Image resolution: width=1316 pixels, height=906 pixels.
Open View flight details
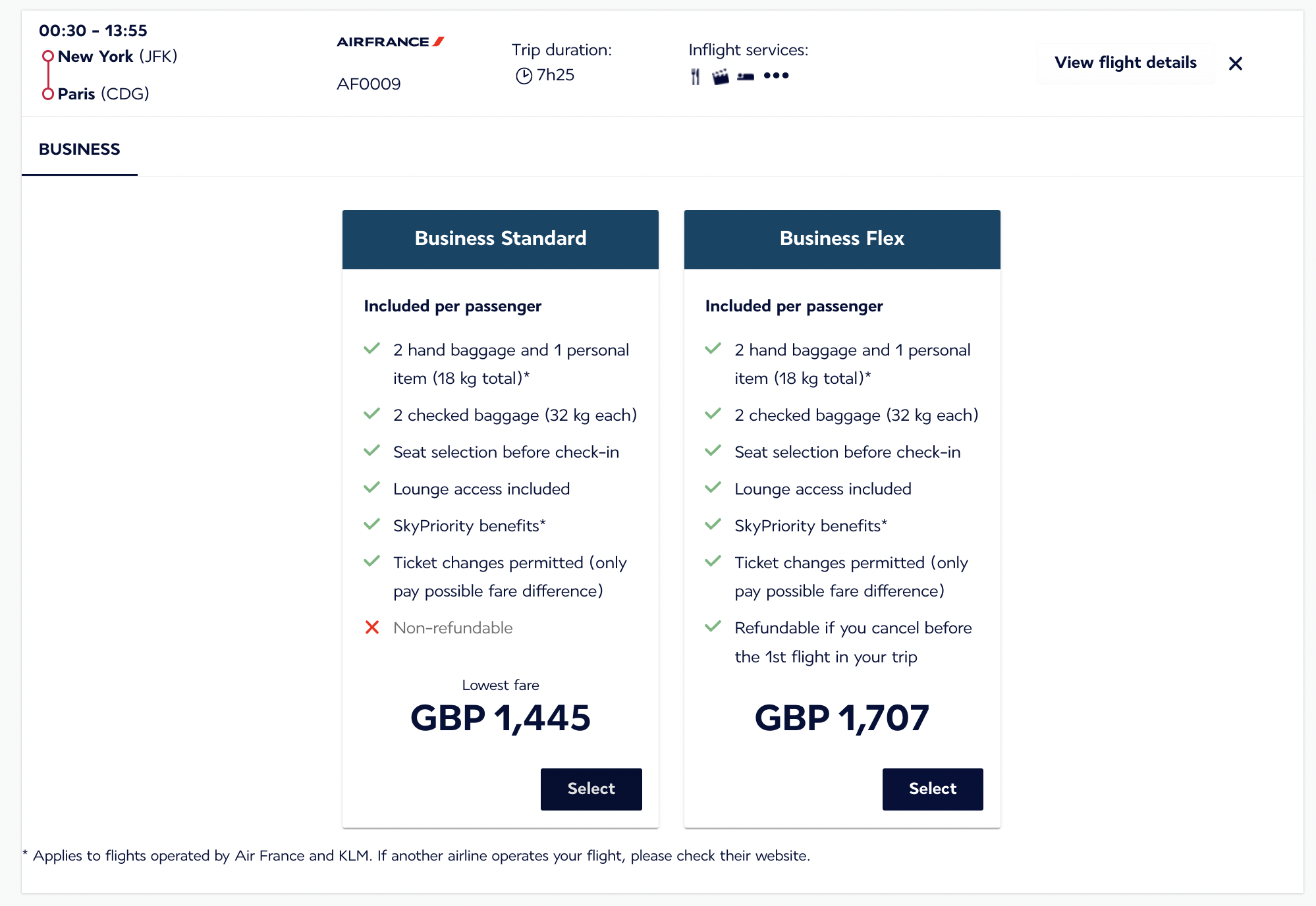point(1125,63)
